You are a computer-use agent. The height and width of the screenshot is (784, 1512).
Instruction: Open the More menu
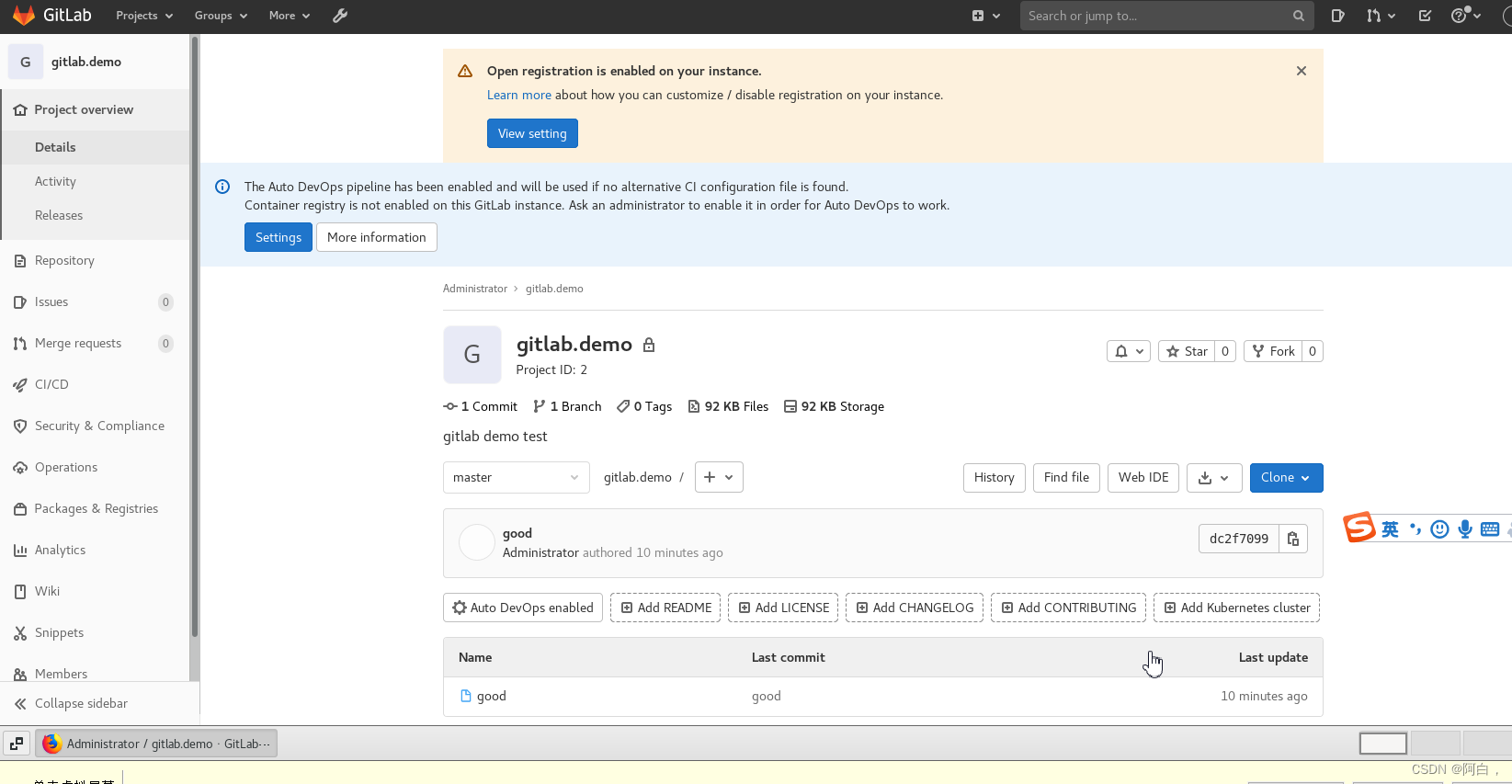click(x=290, y=16)
